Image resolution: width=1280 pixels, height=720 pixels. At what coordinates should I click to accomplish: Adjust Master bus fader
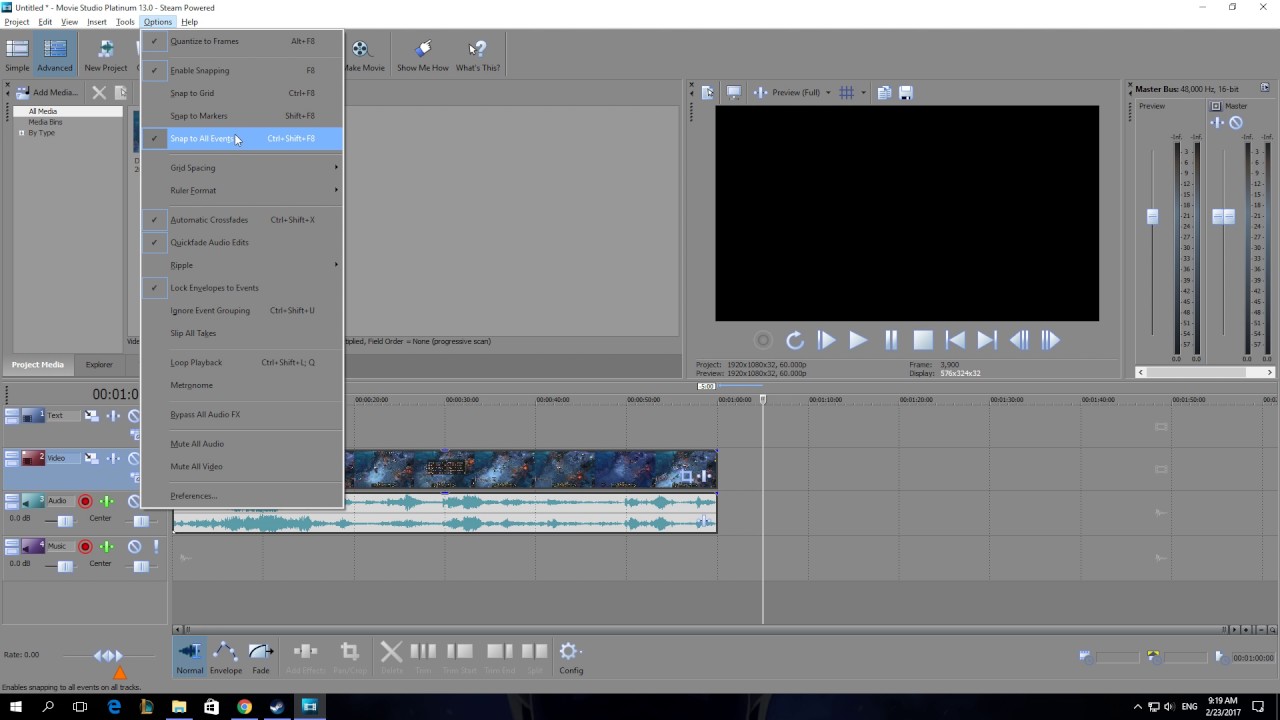[1223, 216]
